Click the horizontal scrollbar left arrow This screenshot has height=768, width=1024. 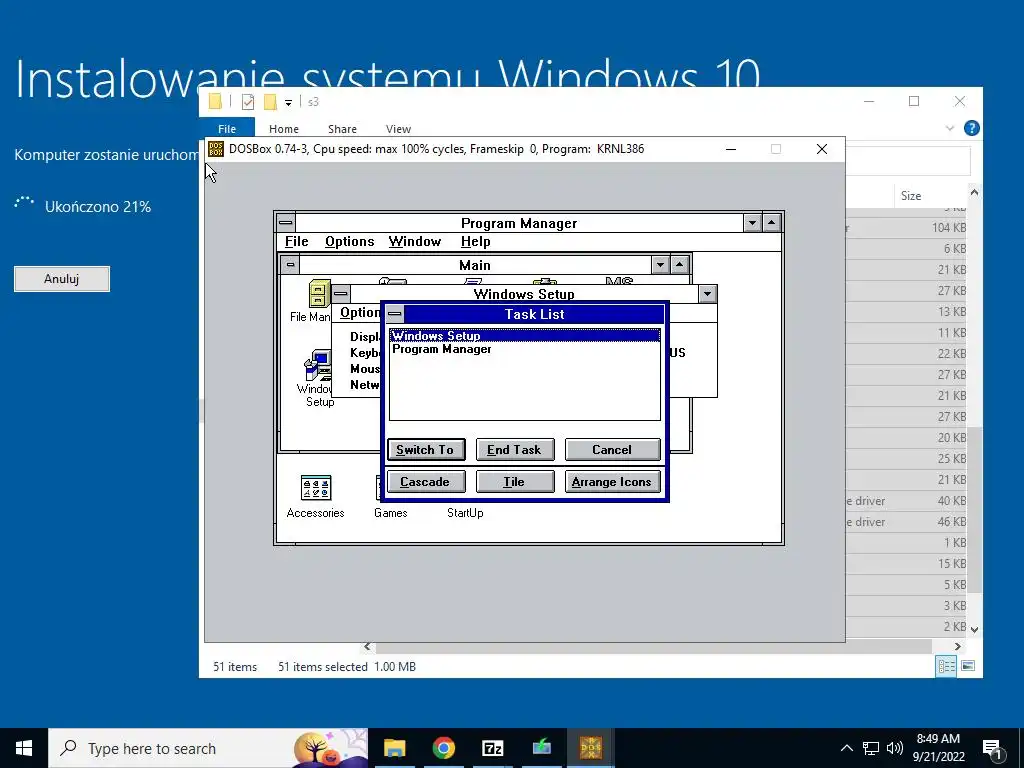[x=367, y=646]
